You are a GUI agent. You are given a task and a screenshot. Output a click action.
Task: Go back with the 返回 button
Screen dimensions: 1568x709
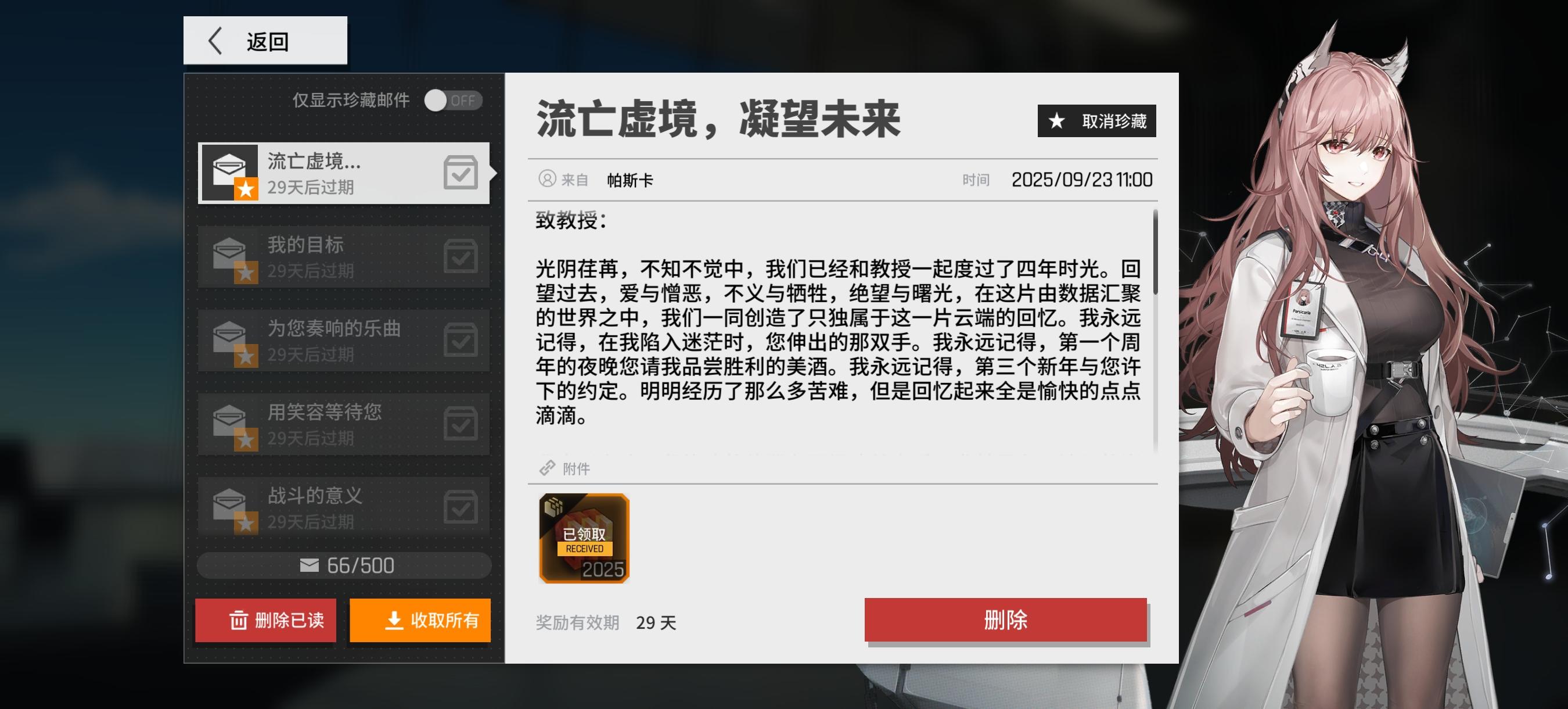tap(265, 40)
